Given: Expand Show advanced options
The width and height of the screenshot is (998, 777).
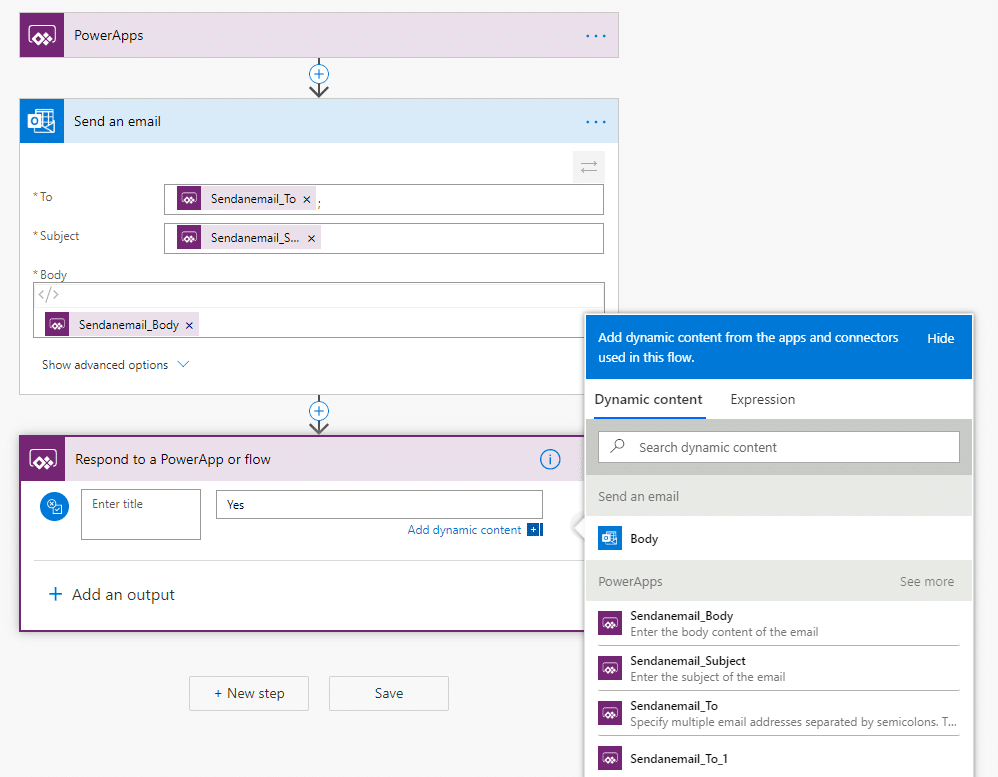Looking at the screenshot, I should [x=116, y=365].
